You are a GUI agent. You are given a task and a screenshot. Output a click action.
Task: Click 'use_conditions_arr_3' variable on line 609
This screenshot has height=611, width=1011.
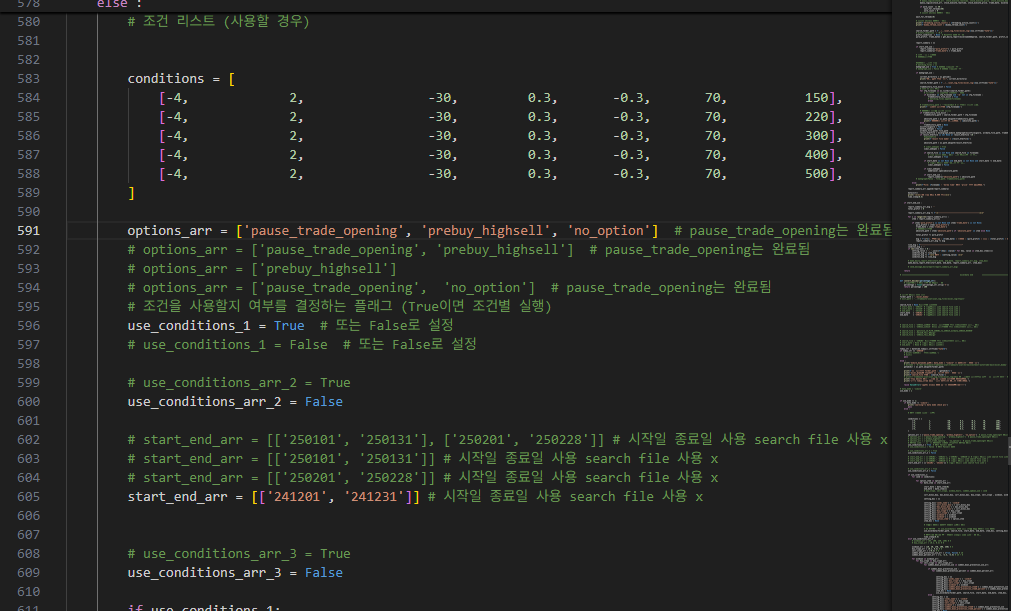tap(204, 573)
